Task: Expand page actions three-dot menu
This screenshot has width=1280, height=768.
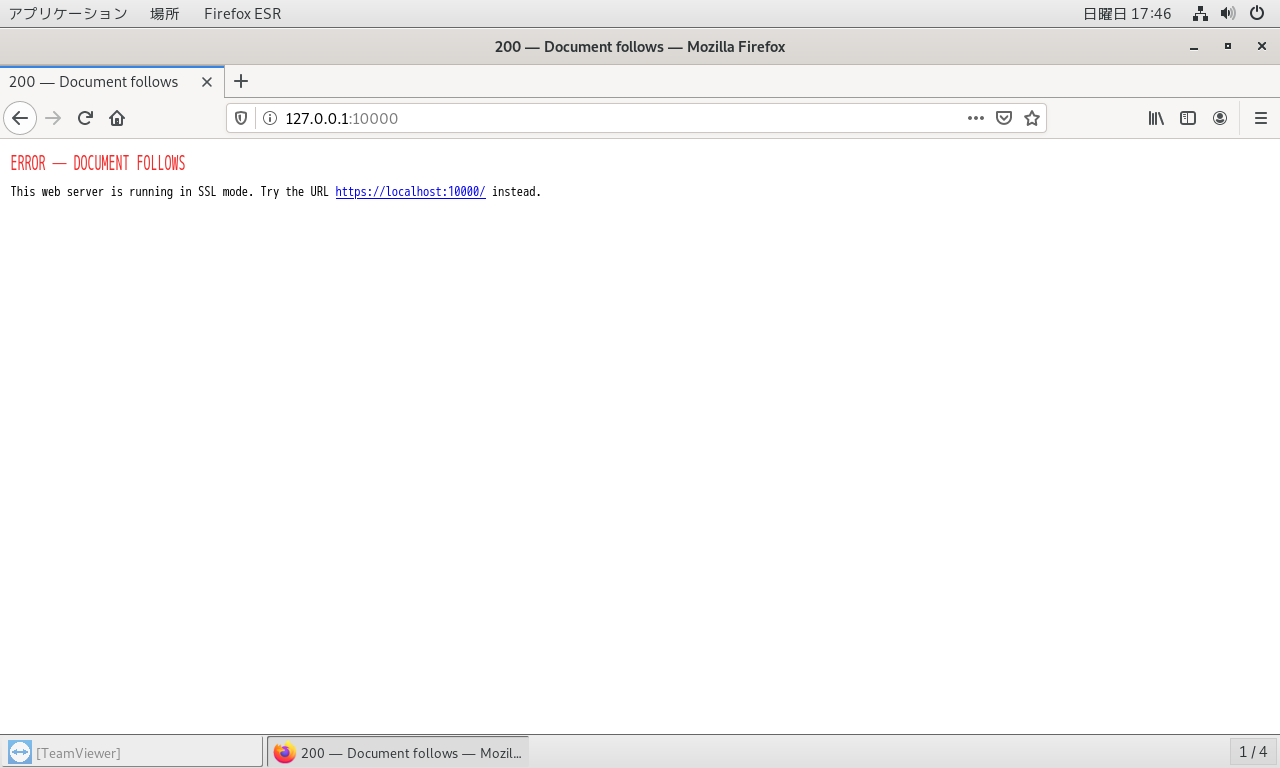Action: (976, 118)
